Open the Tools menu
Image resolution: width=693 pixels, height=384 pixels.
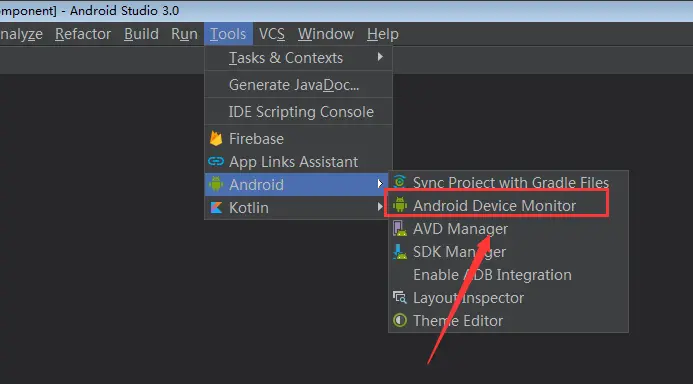(x=228, y=34)
